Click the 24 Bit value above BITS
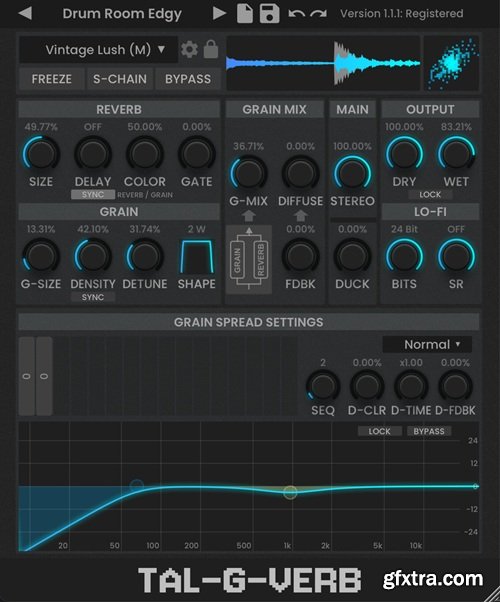500x602 pixels. (404, 229)
